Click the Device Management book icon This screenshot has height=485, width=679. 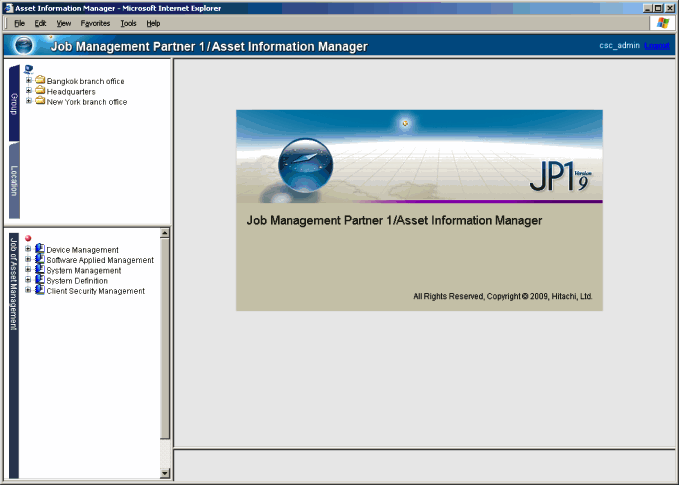click(x=40, y=249)
